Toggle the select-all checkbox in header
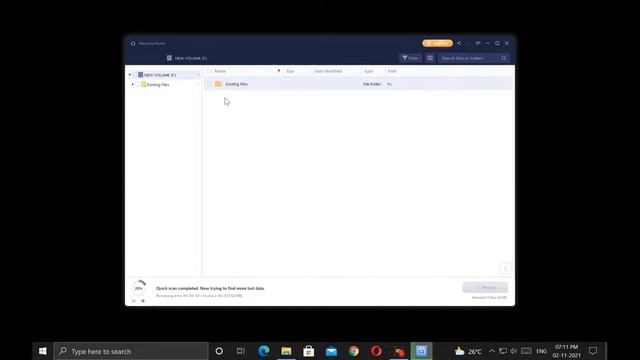 click(209, 71)
